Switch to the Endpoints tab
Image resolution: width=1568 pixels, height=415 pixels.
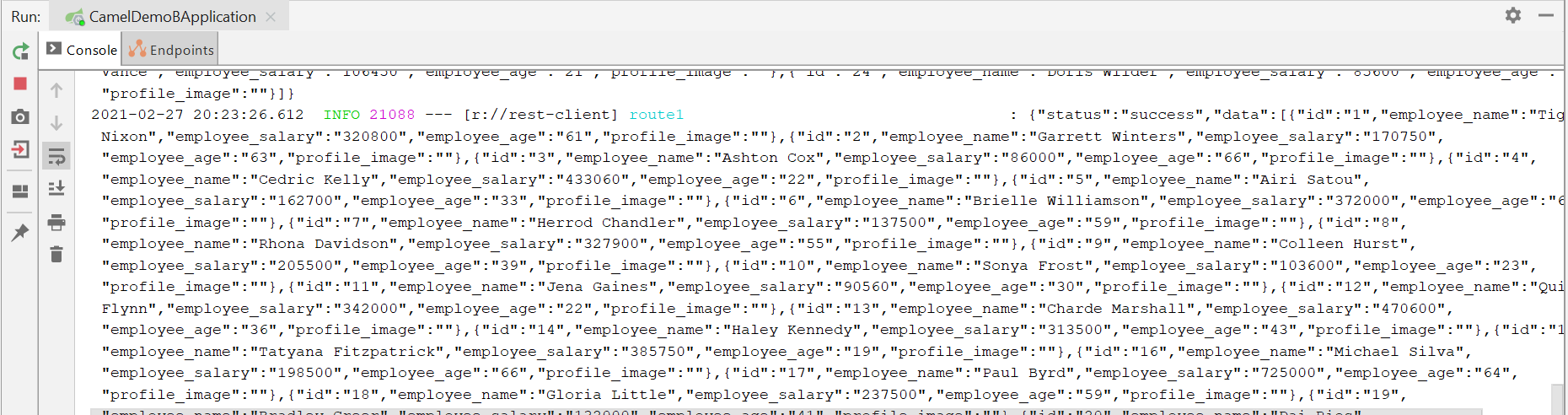170,50
